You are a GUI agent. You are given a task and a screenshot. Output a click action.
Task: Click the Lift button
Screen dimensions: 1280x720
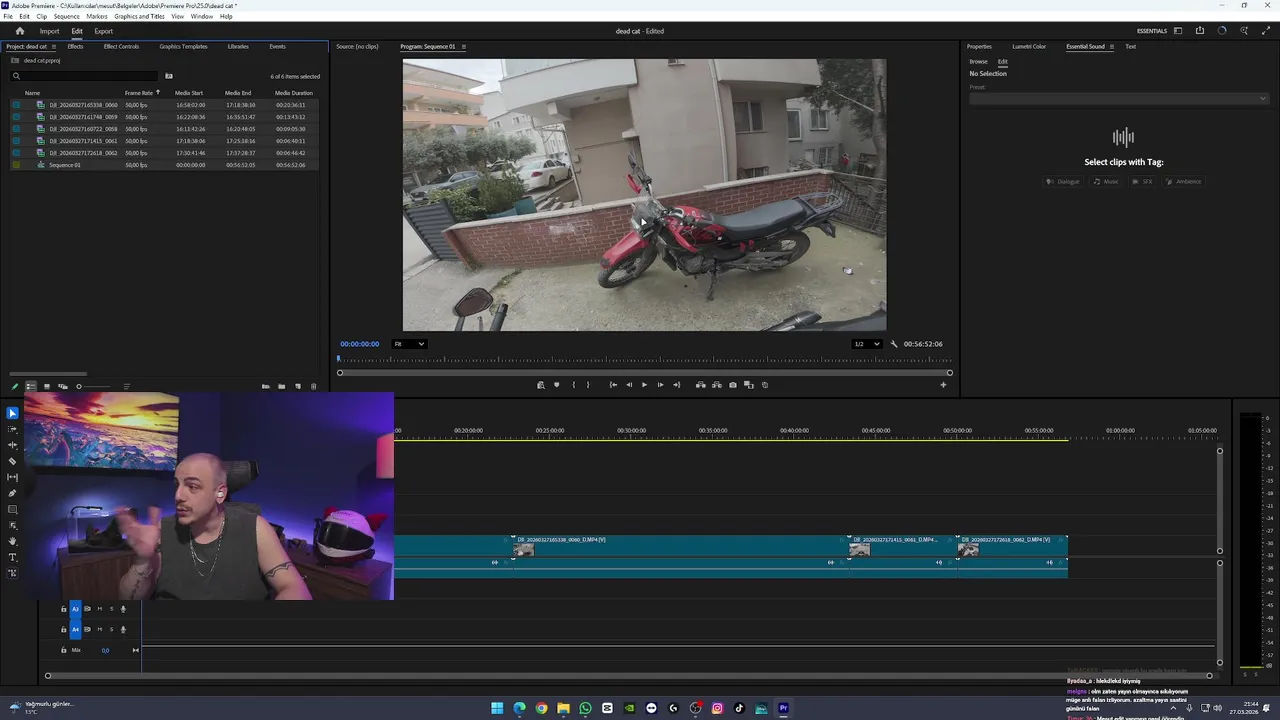click(x=701, y=385)
